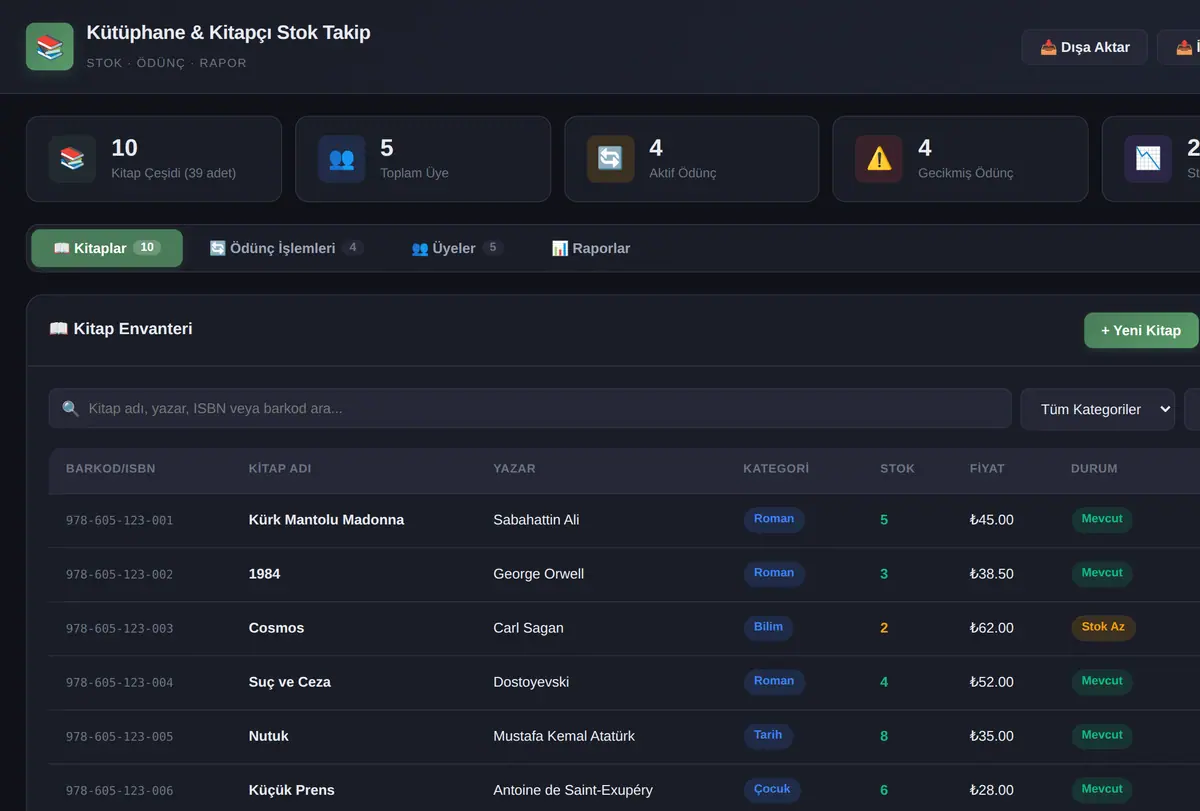Click the magnifier icon in the book search bar
This screenshot has width=1200, height=811.
coord(70,409)
